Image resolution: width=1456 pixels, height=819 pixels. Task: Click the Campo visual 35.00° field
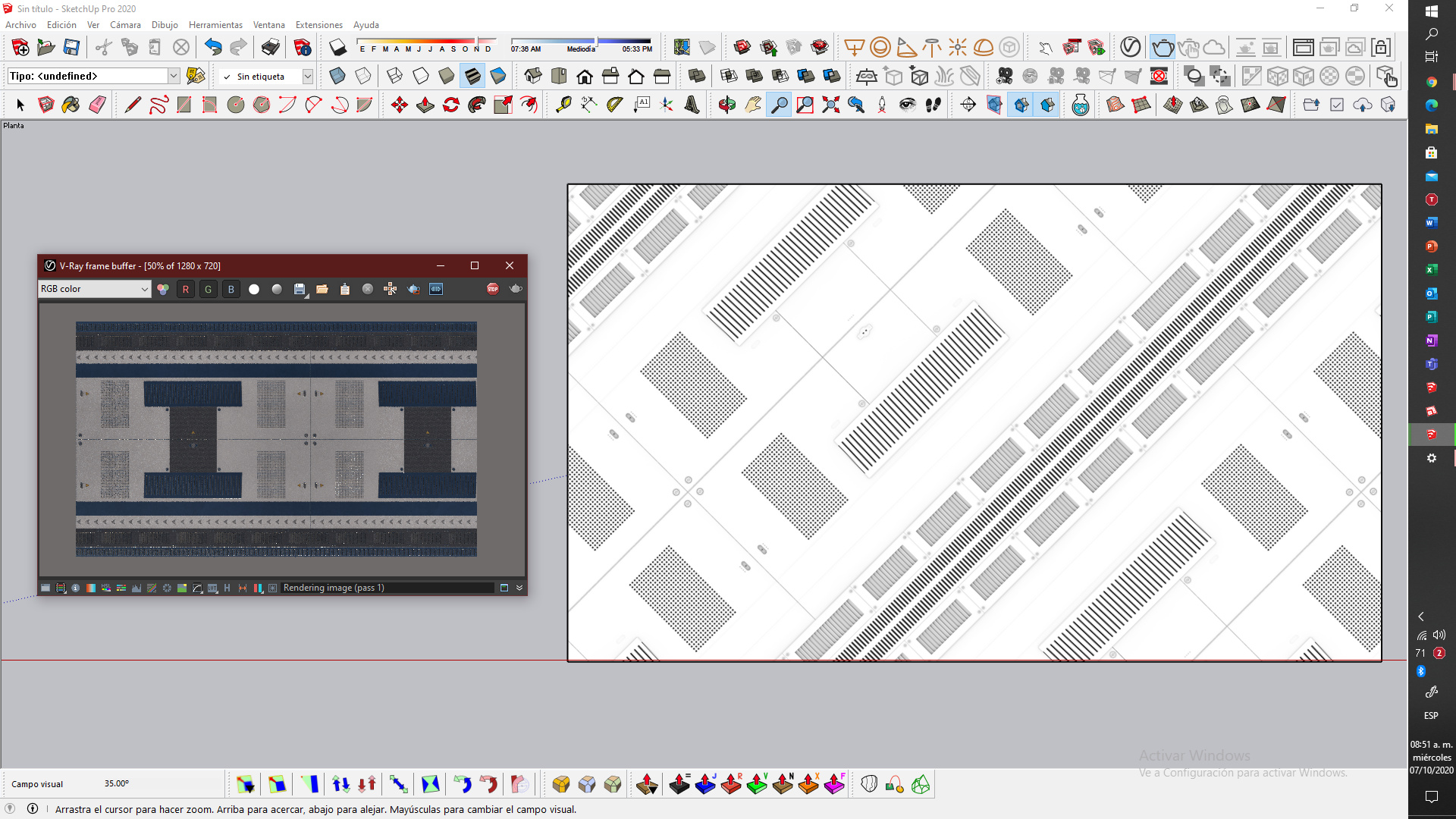116,783
